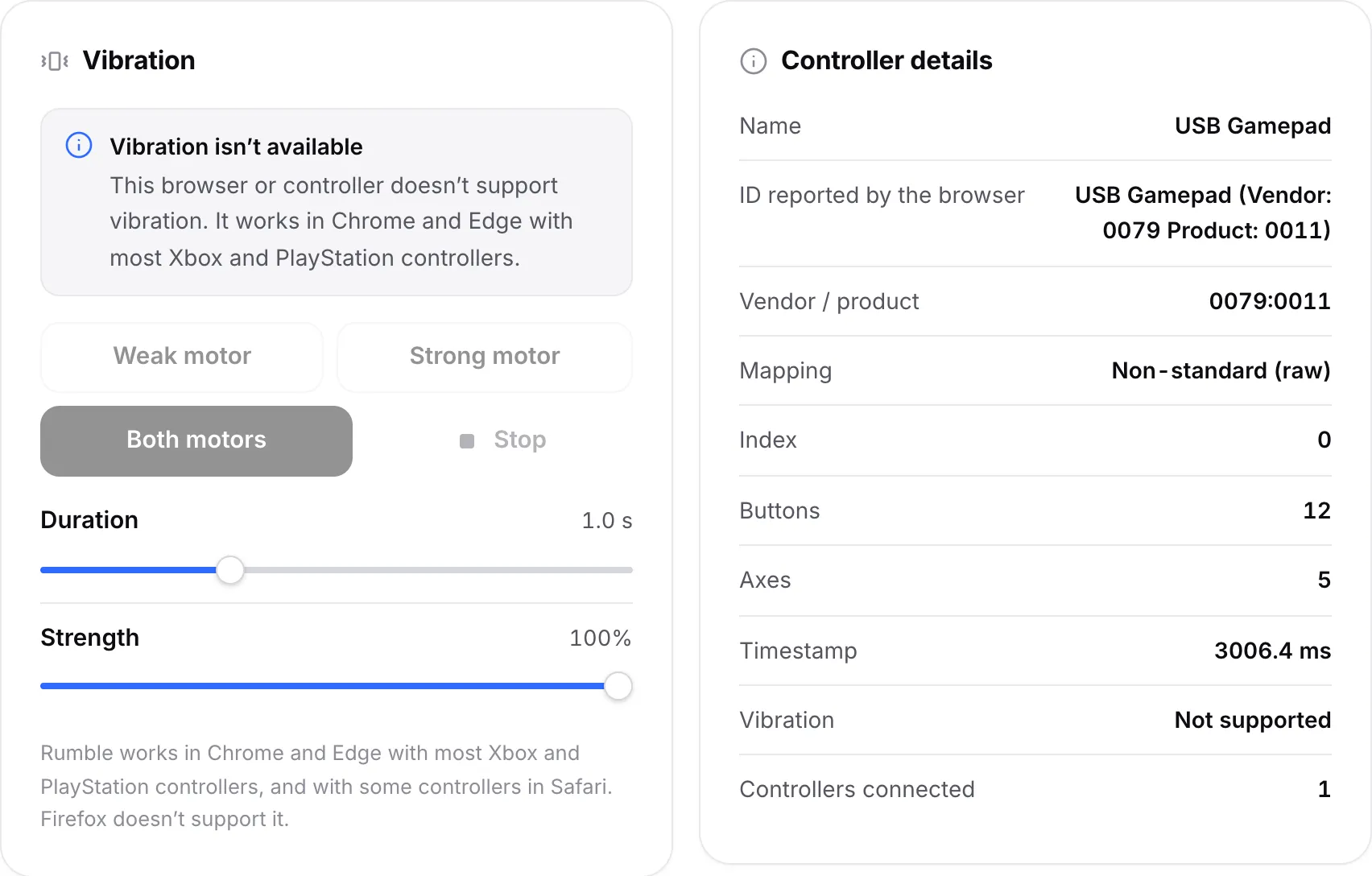Click the 3006.4 ms timestamp value

(1272, 651)
